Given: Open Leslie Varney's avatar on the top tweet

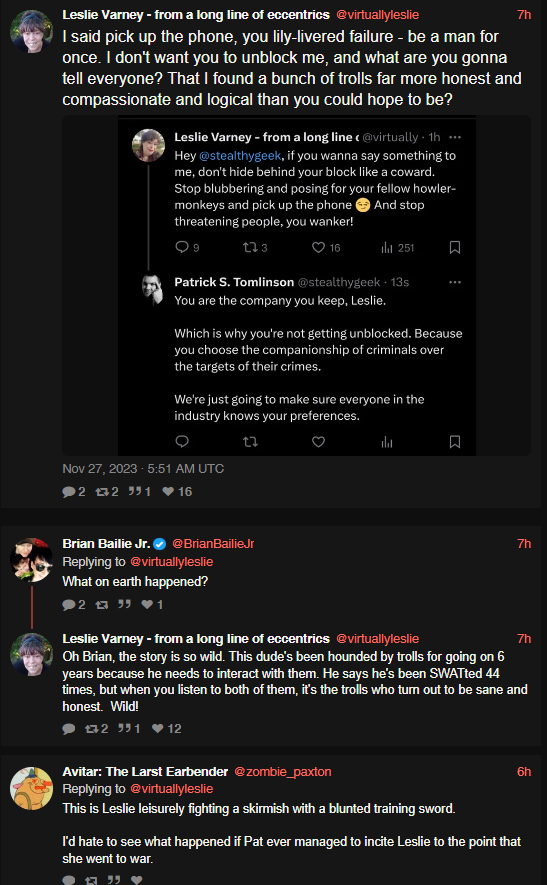Looking at the screenshot, I should point(32,31).
